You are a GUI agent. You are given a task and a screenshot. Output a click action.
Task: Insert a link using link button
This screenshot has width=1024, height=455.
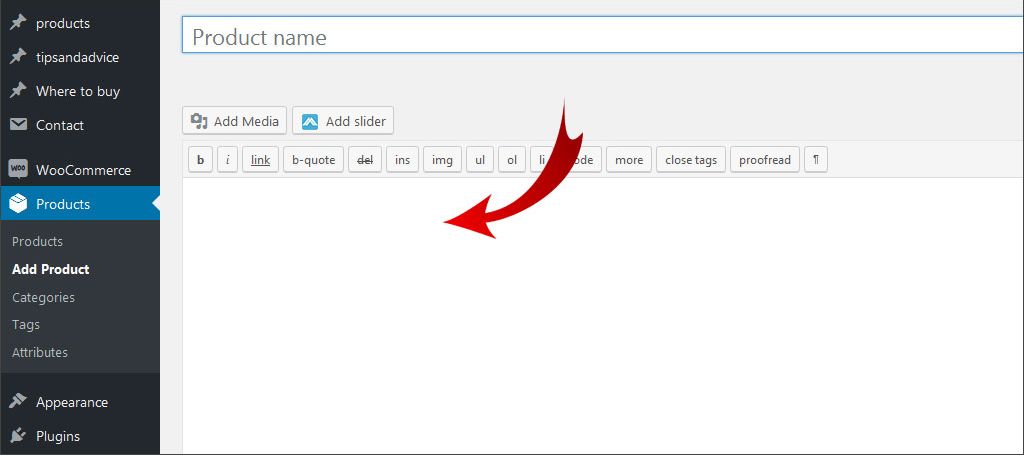260,160
